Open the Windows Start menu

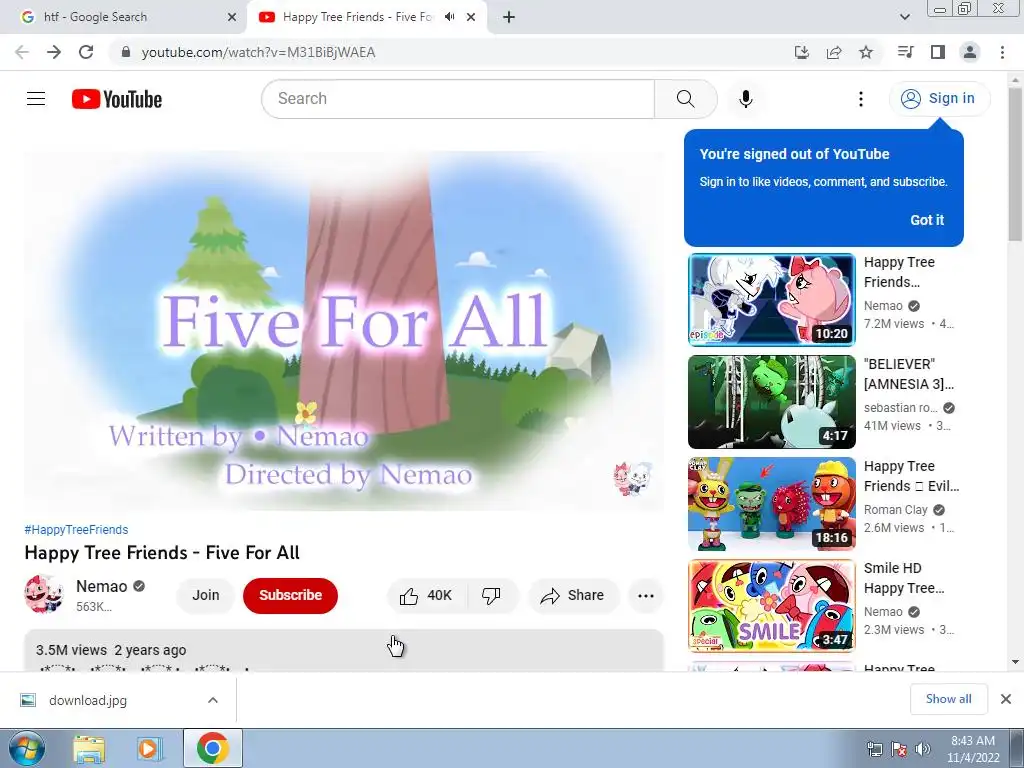(26, 748)
